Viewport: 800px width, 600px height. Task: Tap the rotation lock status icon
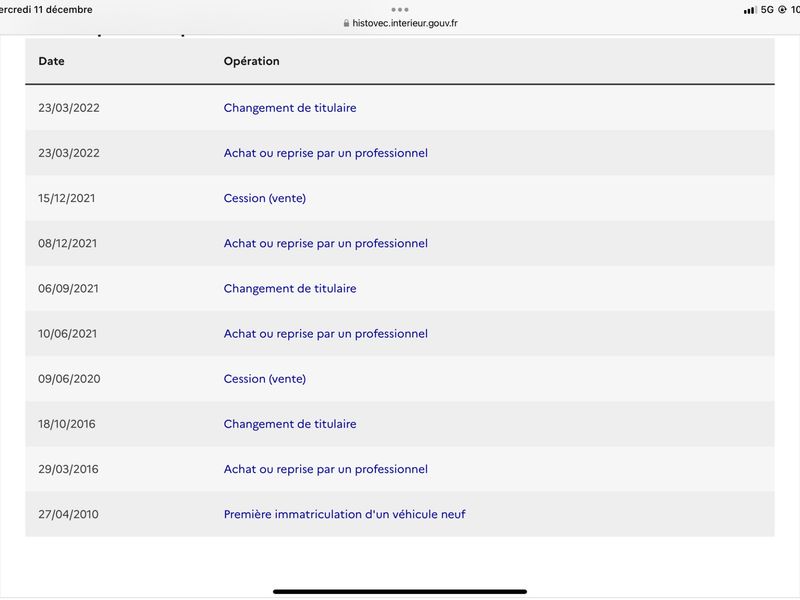(782, 10)
